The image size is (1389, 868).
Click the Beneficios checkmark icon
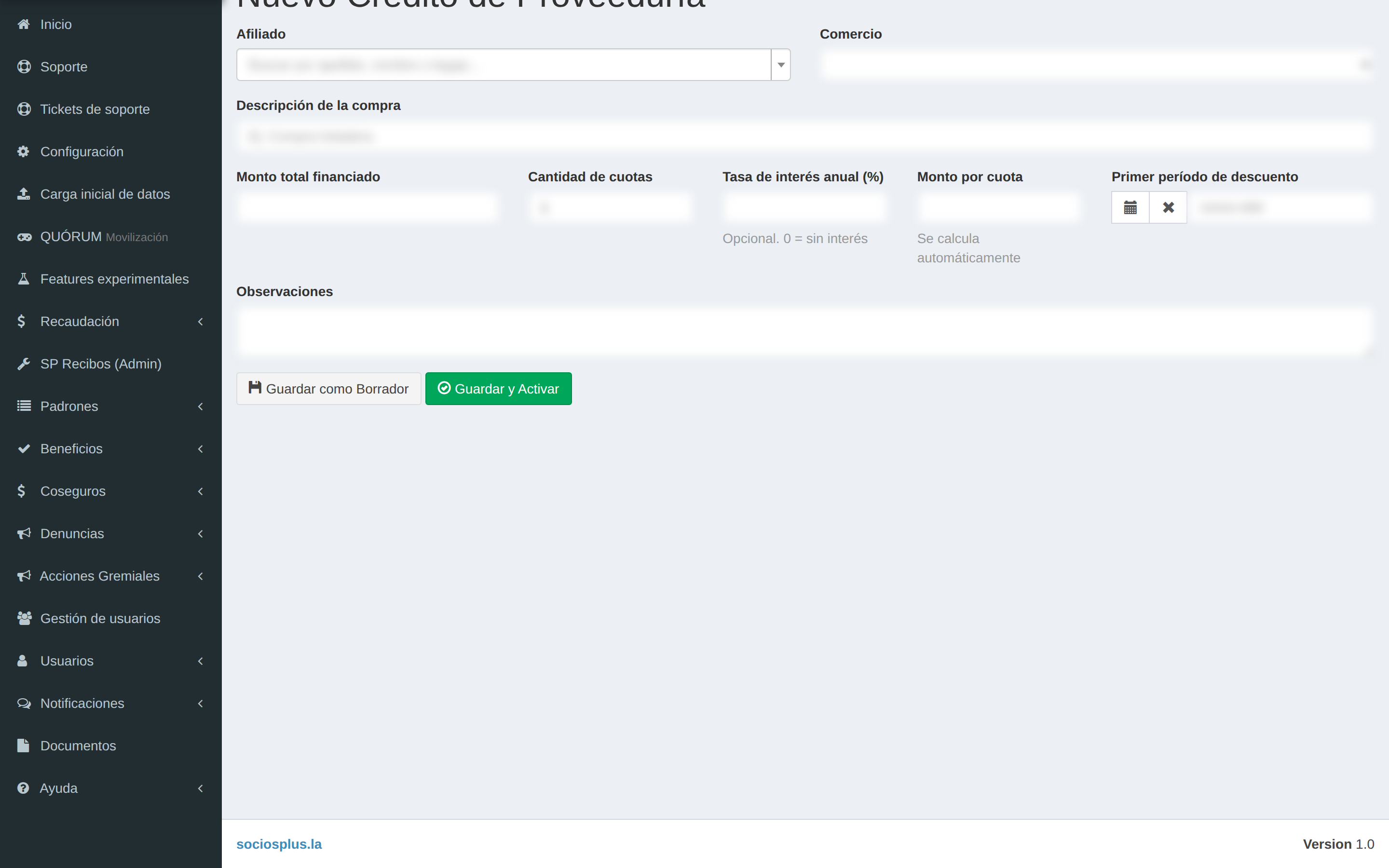coord(24,449)
